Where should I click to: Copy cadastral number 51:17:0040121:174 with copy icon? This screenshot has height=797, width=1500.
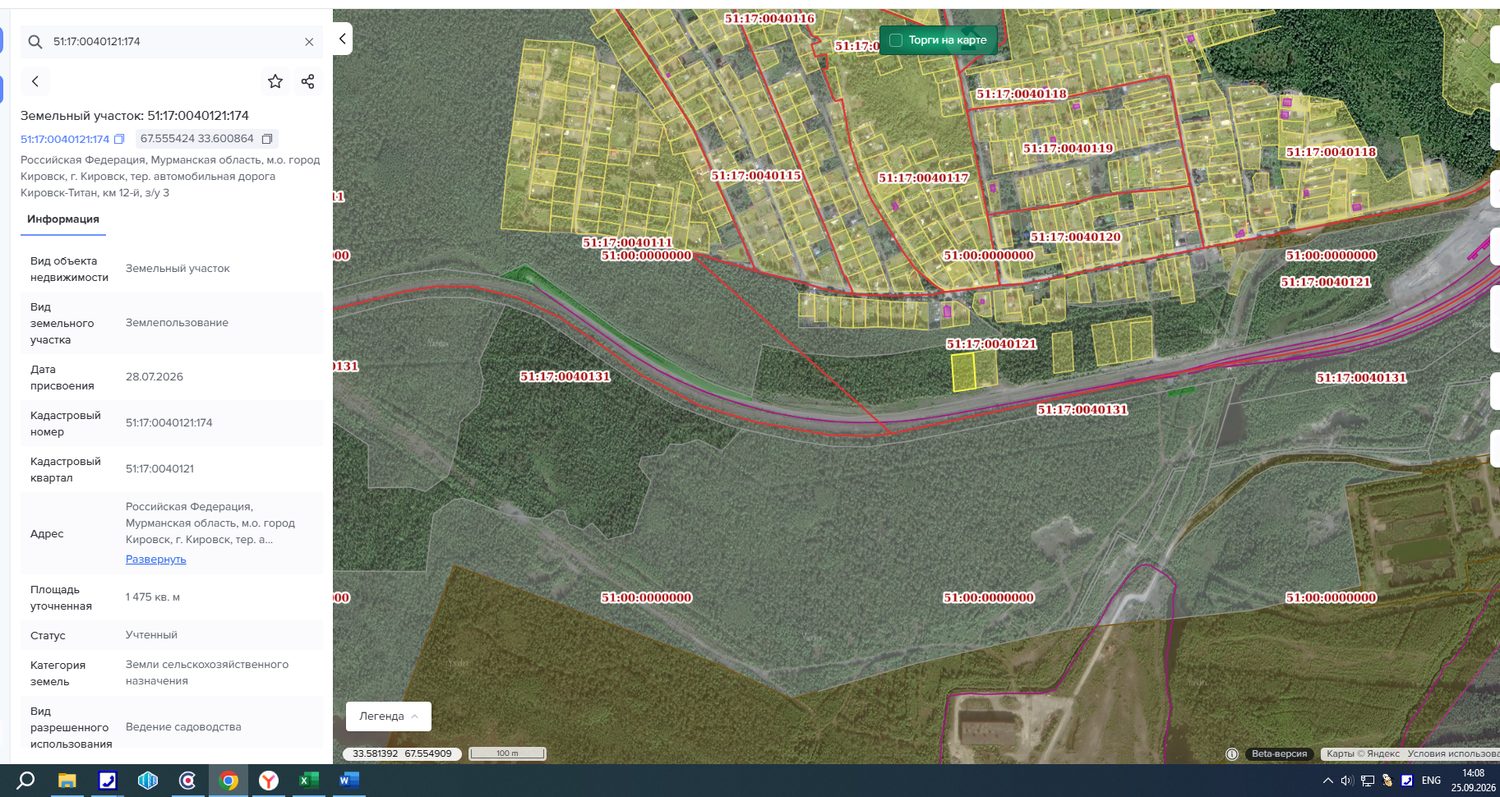[x=119, y=139]
